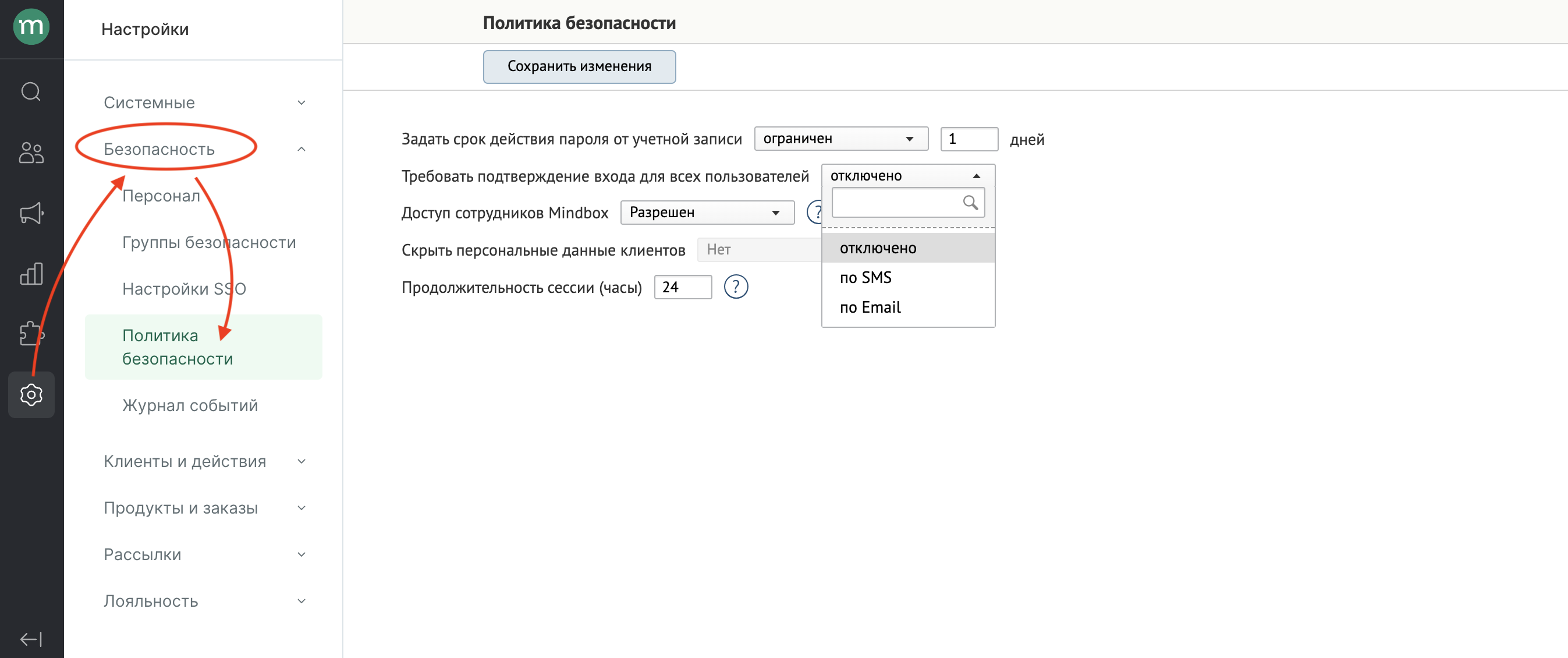The image size is (1568, 658).
Task: Open Настройки SSO page
Action: tap(184, 288)
